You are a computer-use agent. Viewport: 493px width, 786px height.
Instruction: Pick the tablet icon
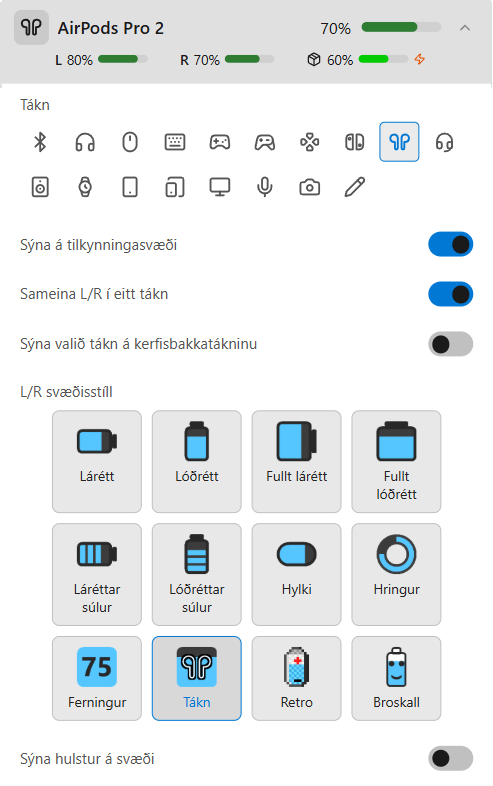[130, 187]
